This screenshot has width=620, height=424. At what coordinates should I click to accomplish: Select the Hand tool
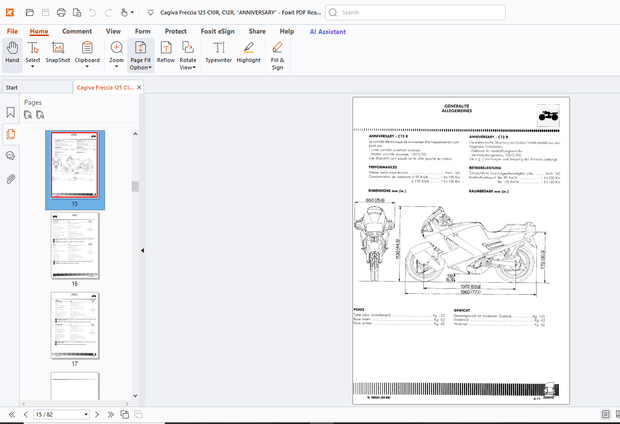click(x=12, y=55)
